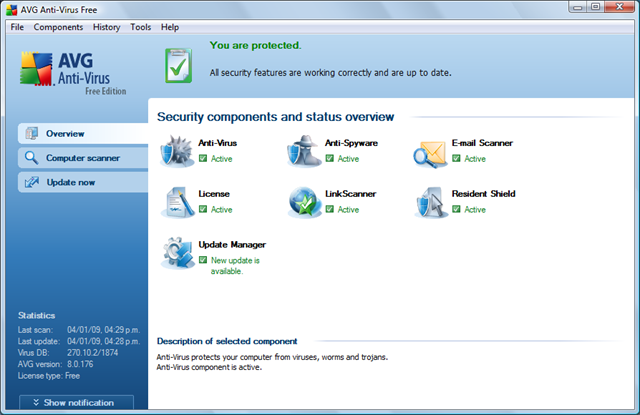Click the 'You are protected.' heading

tap(256, 45)
